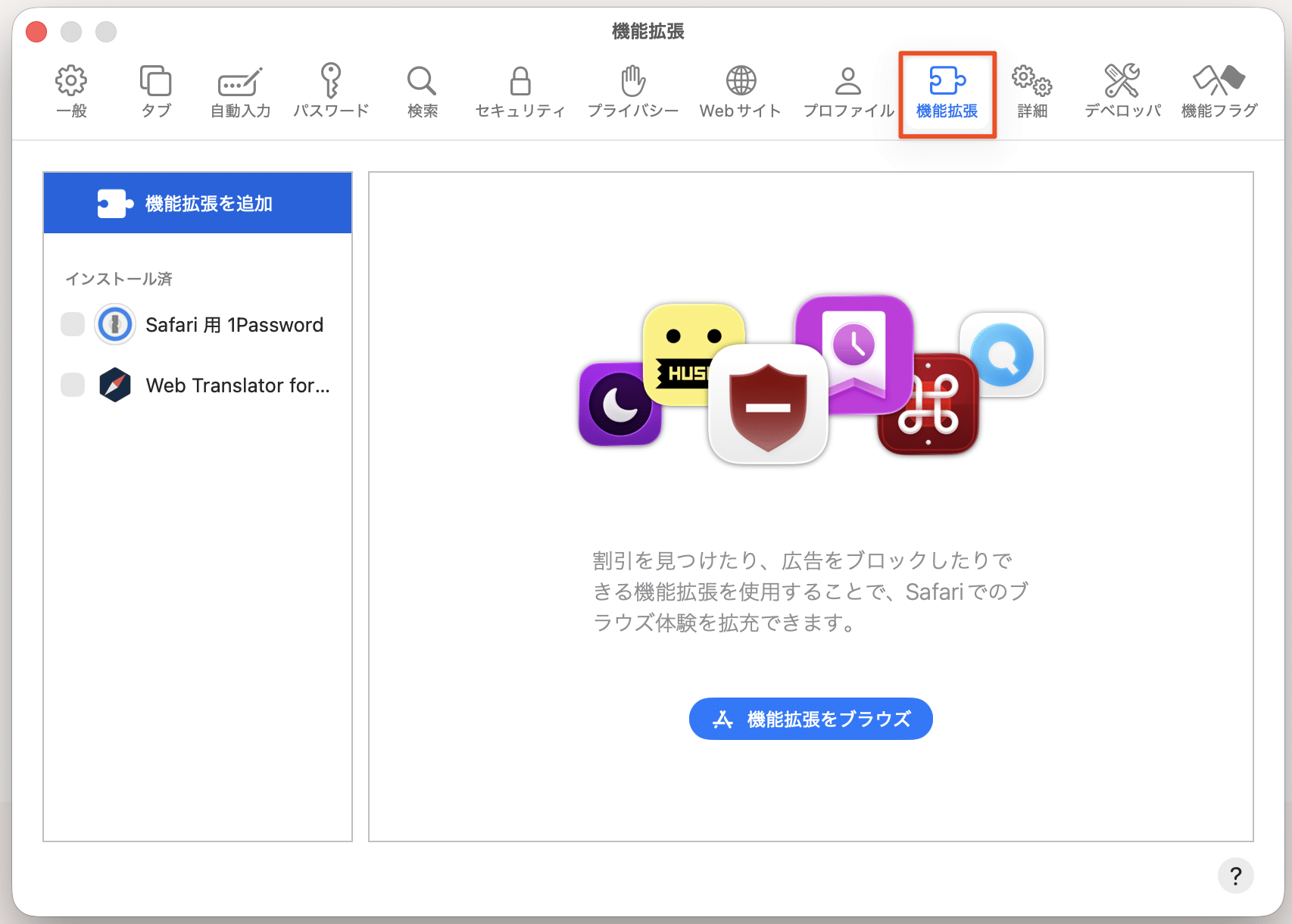Click the red shield extension icon
This screenshot has width=1292, height=924.
pyautogui.click(x=768, y=404)
